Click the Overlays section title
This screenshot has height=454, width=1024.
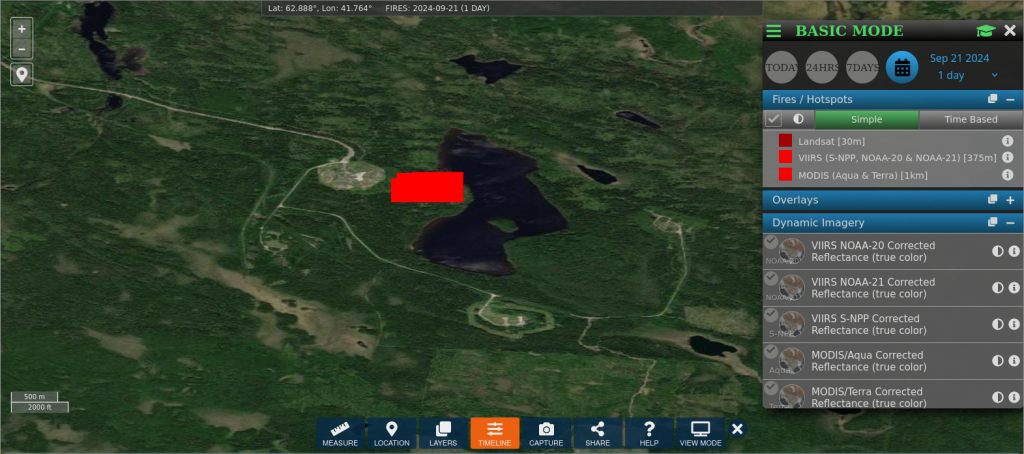tap(795, 200)
